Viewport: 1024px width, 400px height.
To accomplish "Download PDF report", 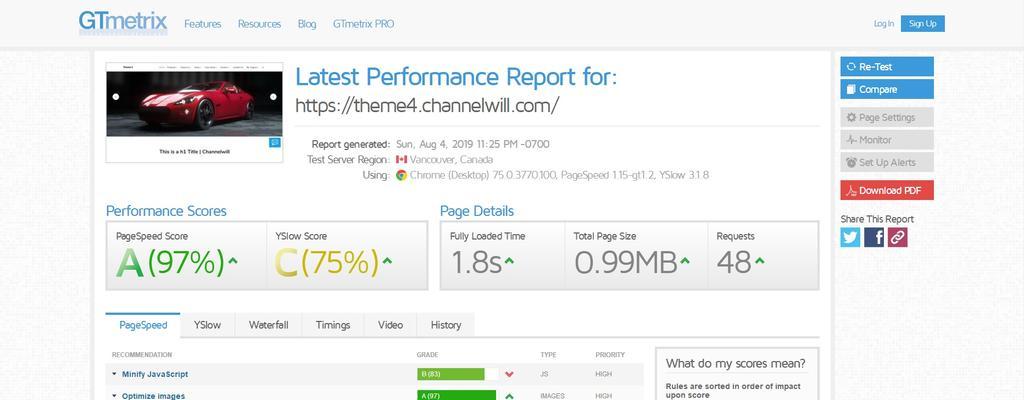I will pyautogui.click(x=887, y=190).
